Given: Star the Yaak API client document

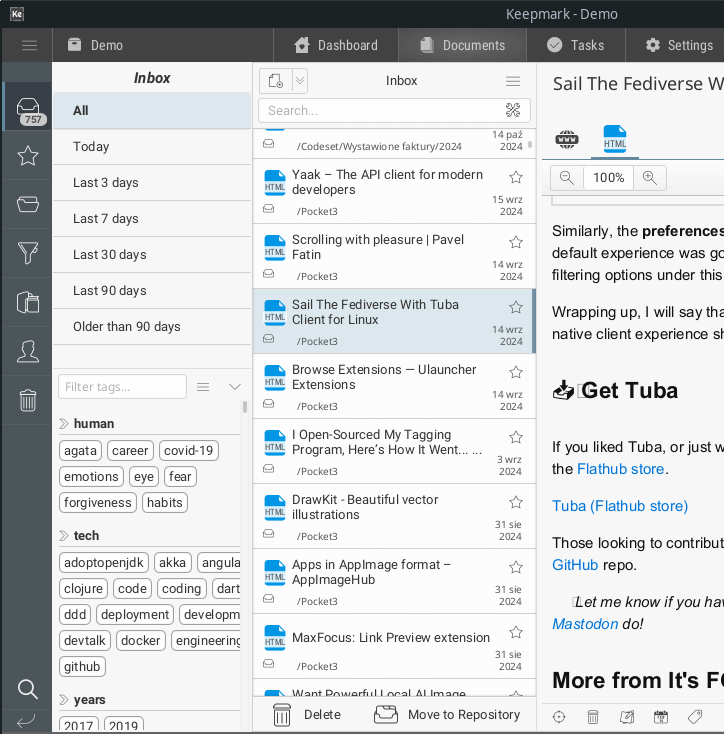Looking at the screenshot, I should coord(516,177).
